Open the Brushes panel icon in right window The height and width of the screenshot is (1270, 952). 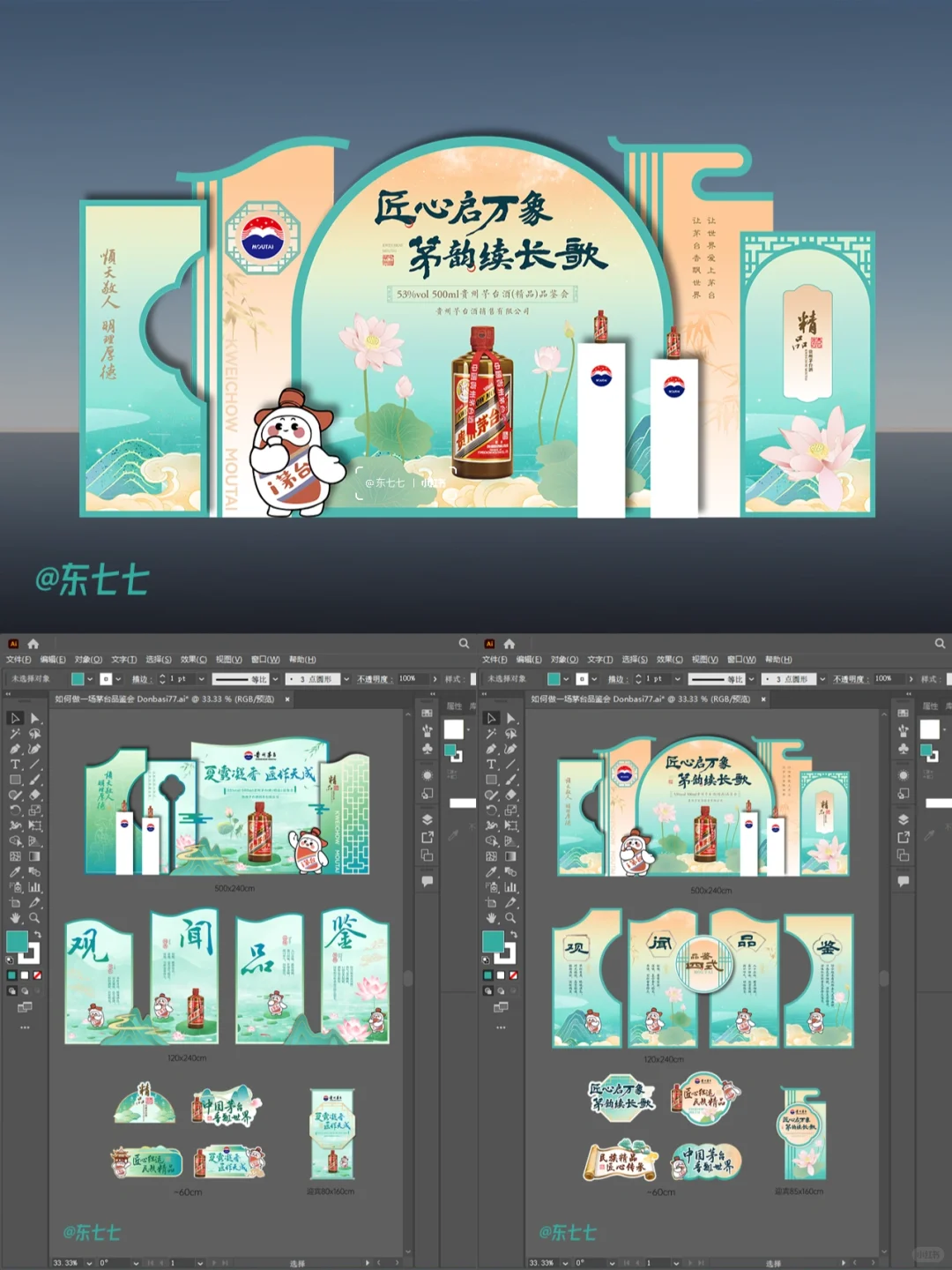pos(904,731)
